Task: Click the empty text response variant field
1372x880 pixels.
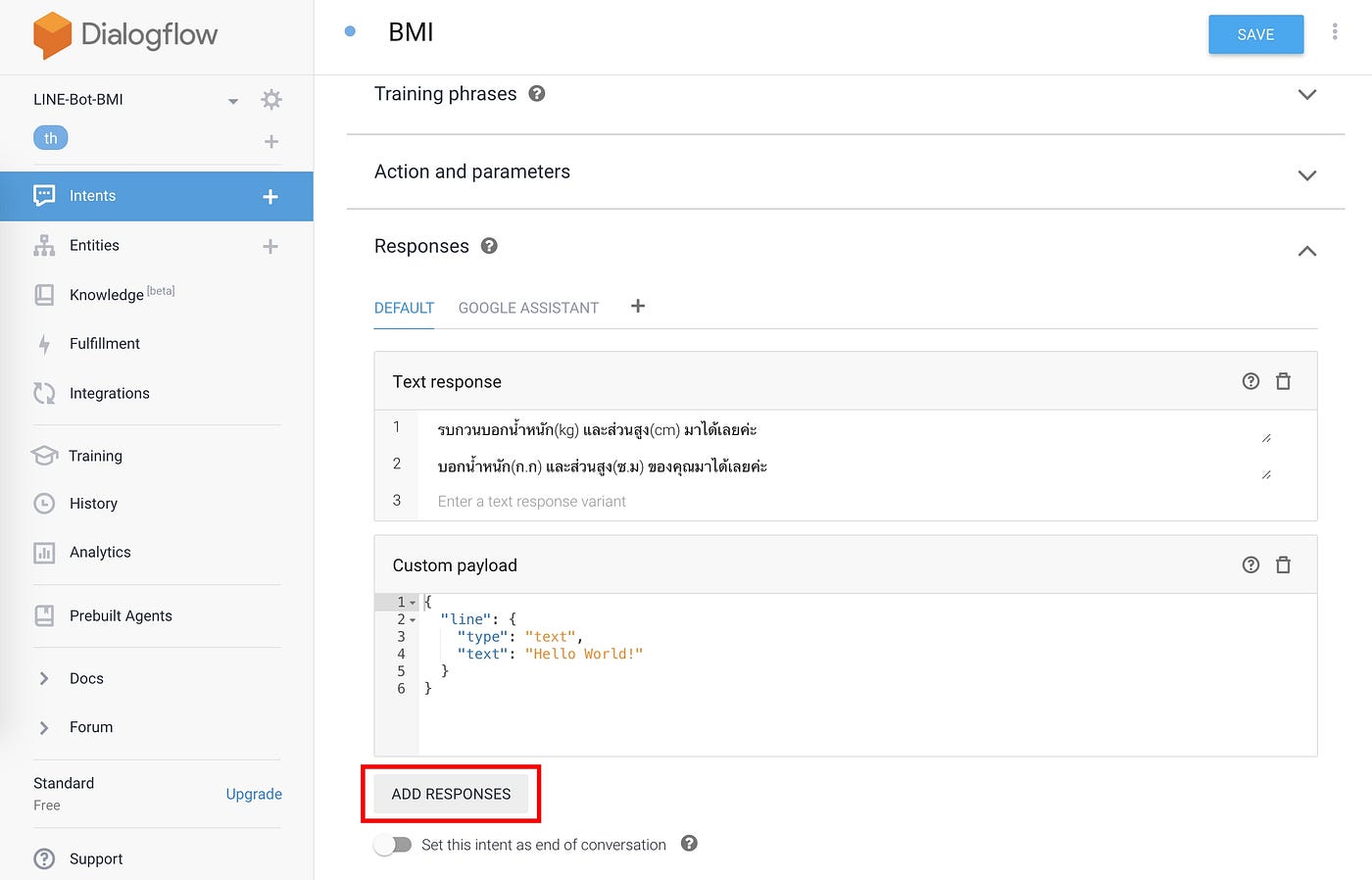Action: pos(686,501)
